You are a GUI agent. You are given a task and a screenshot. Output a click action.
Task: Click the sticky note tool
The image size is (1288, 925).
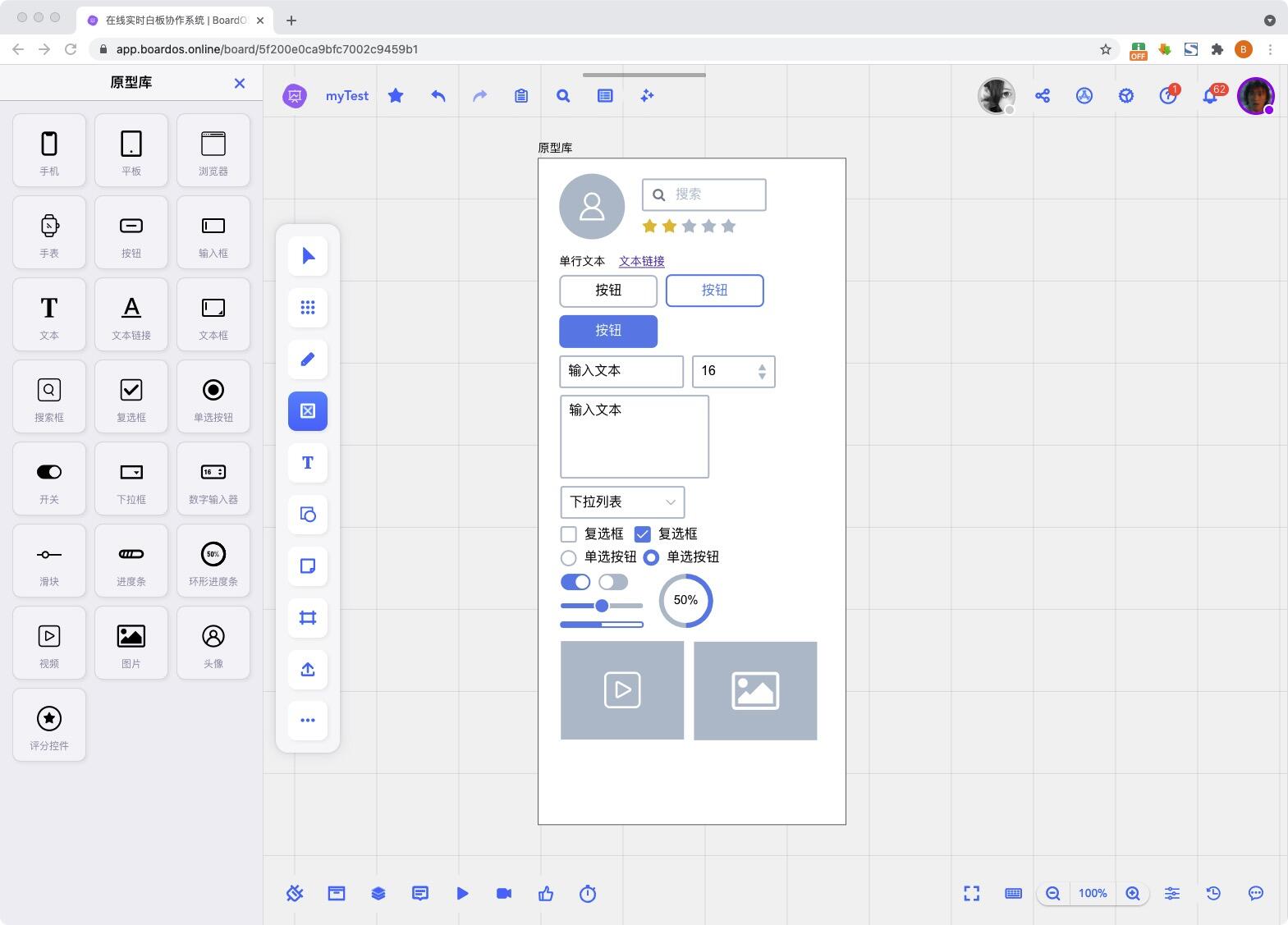point(308,566)
